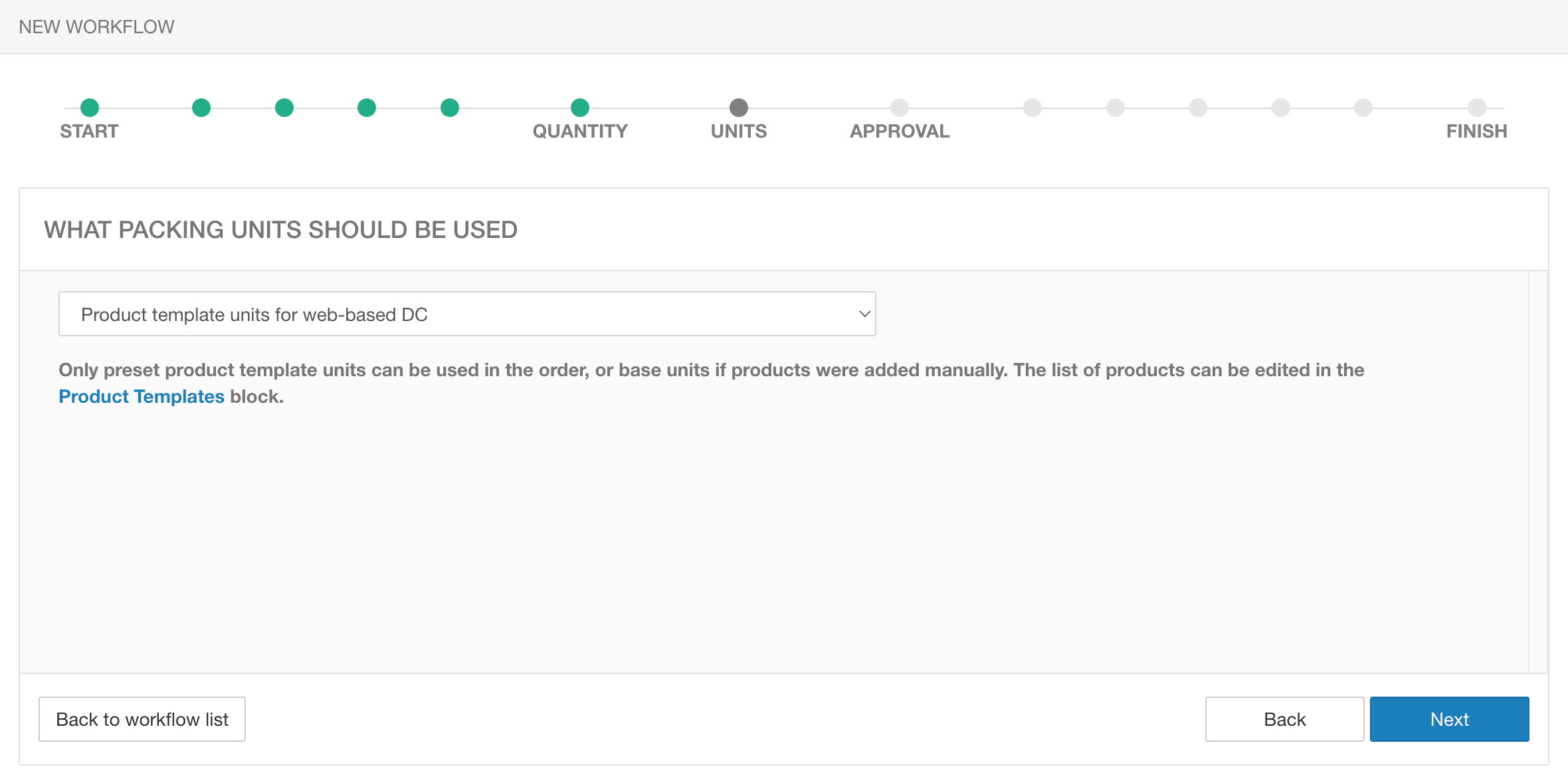Viewport: 1568px width, 783px height.
Task: Click the APPROVAL step label
Action: (x=900, y=132)
